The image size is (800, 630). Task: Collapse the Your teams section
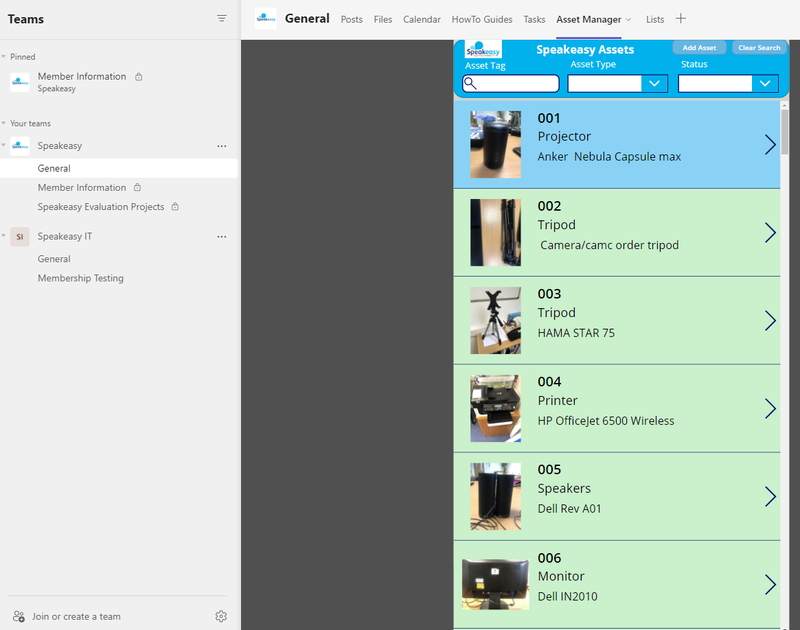4,123
